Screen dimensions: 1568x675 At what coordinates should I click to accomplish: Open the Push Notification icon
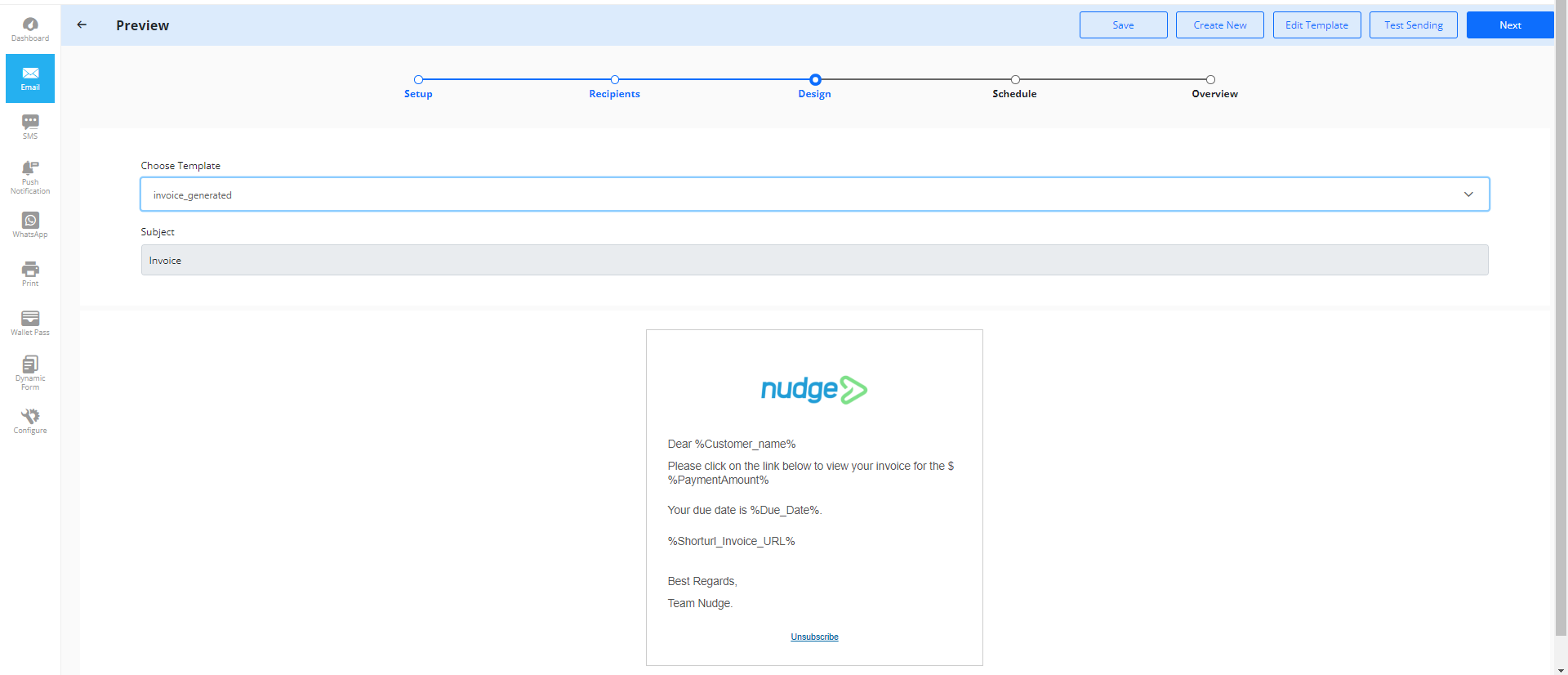pyautogui.click(x=30, y=168)
